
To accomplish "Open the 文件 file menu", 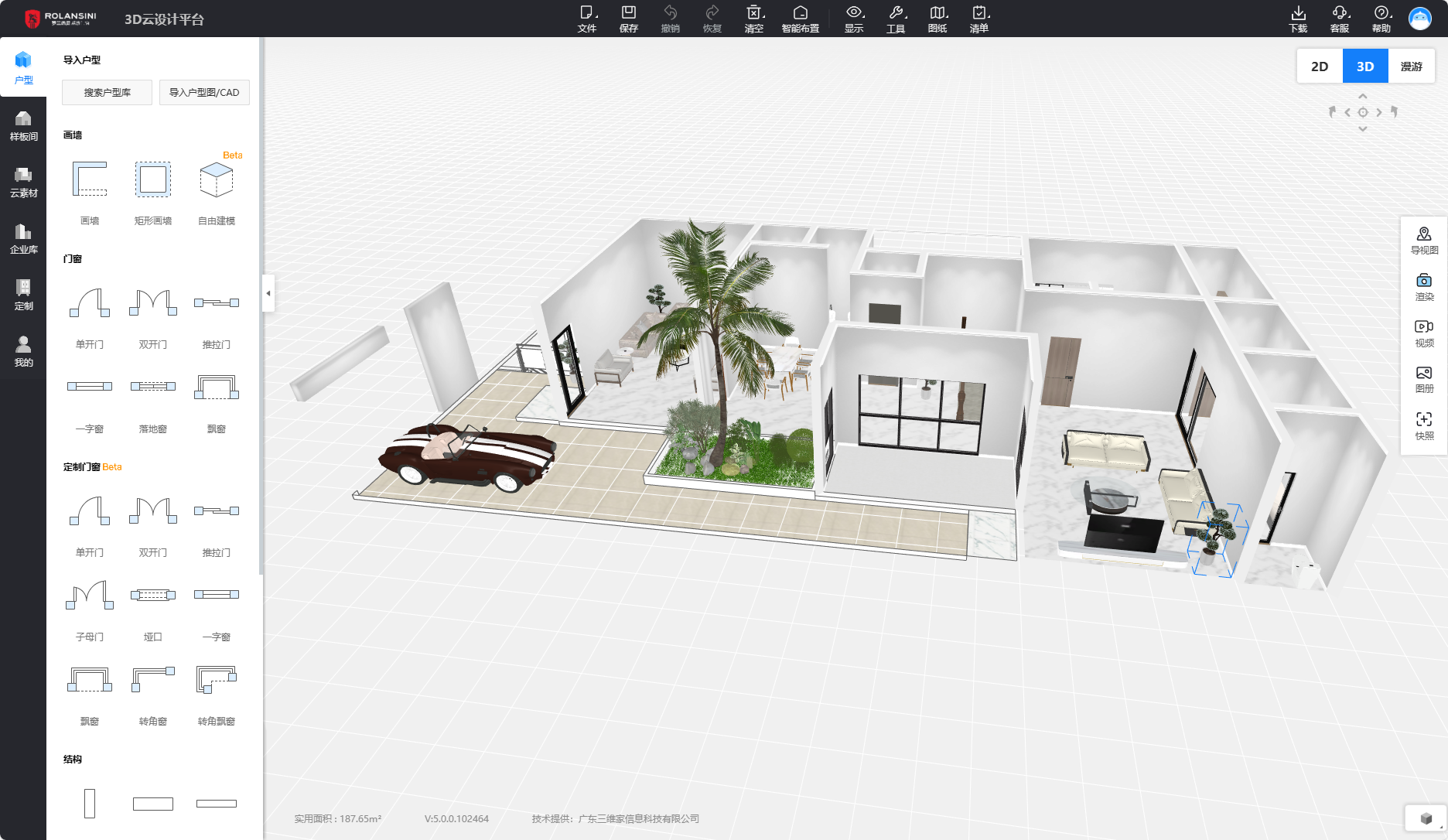I will pyautogui.click(x=587, y=19).
